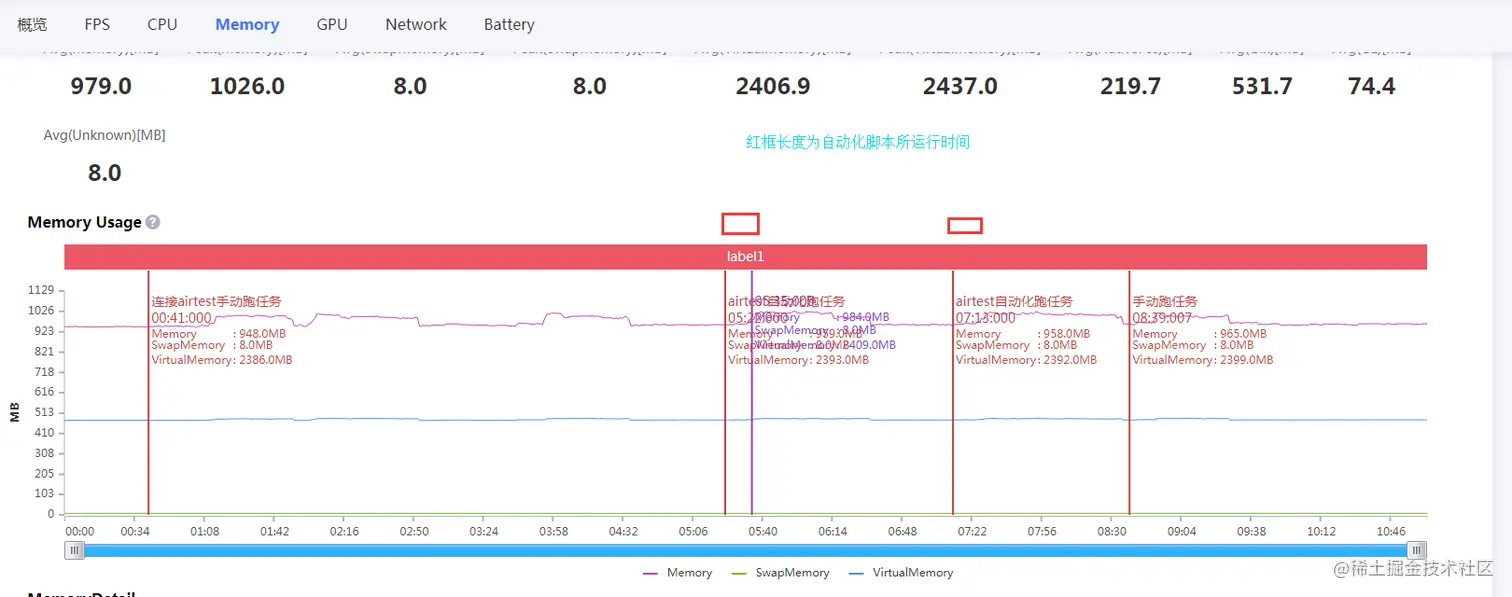Click the right range slider handle

point(1417,550)
